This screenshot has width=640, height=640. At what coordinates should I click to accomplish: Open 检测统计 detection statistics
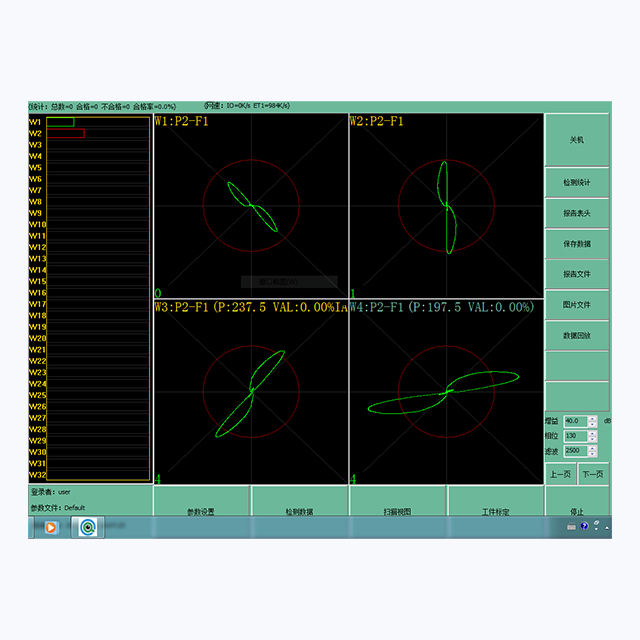coord(577,182)
